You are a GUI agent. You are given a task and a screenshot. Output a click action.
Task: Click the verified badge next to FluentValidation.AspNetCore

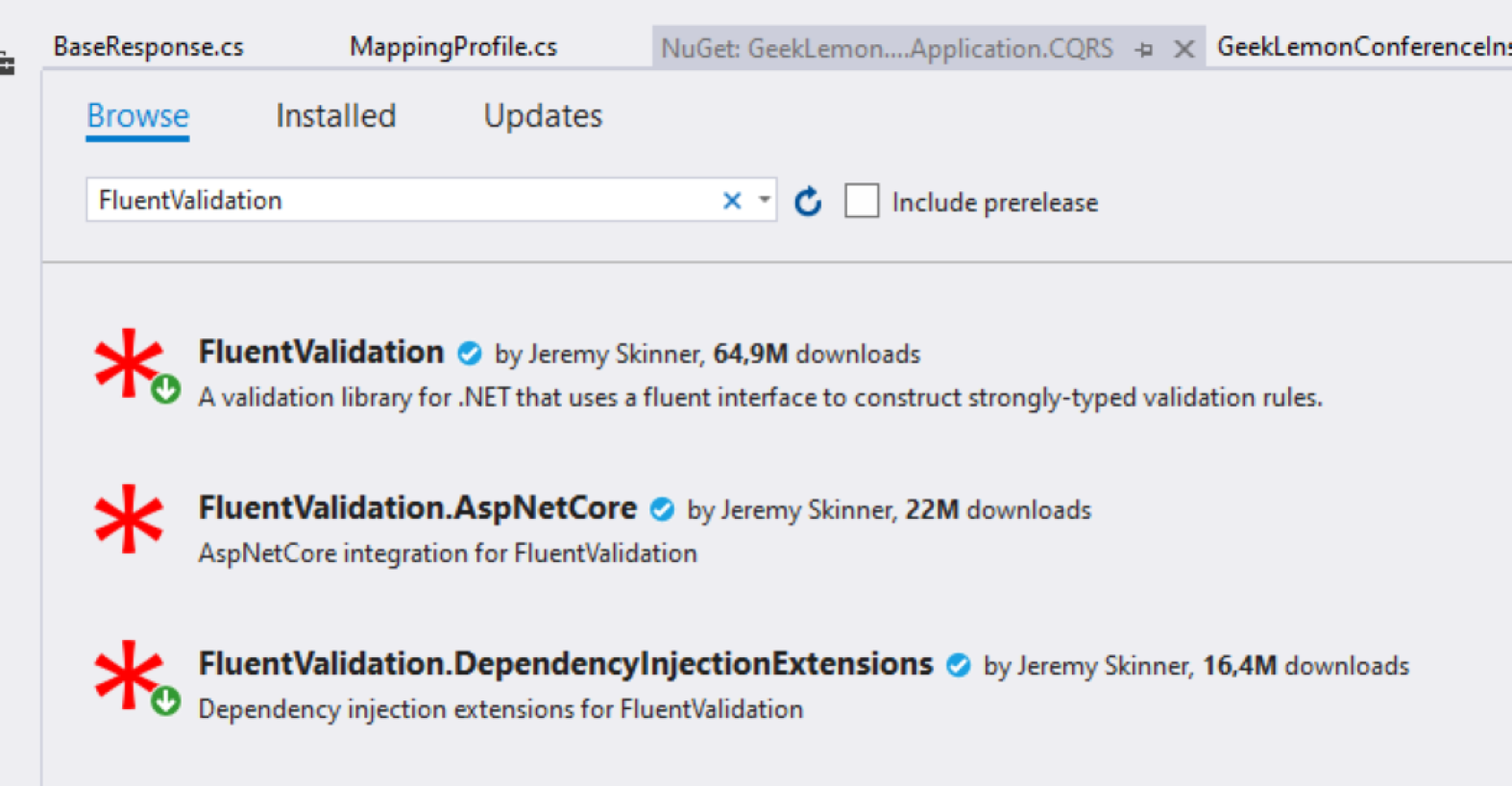coord(662,509)
